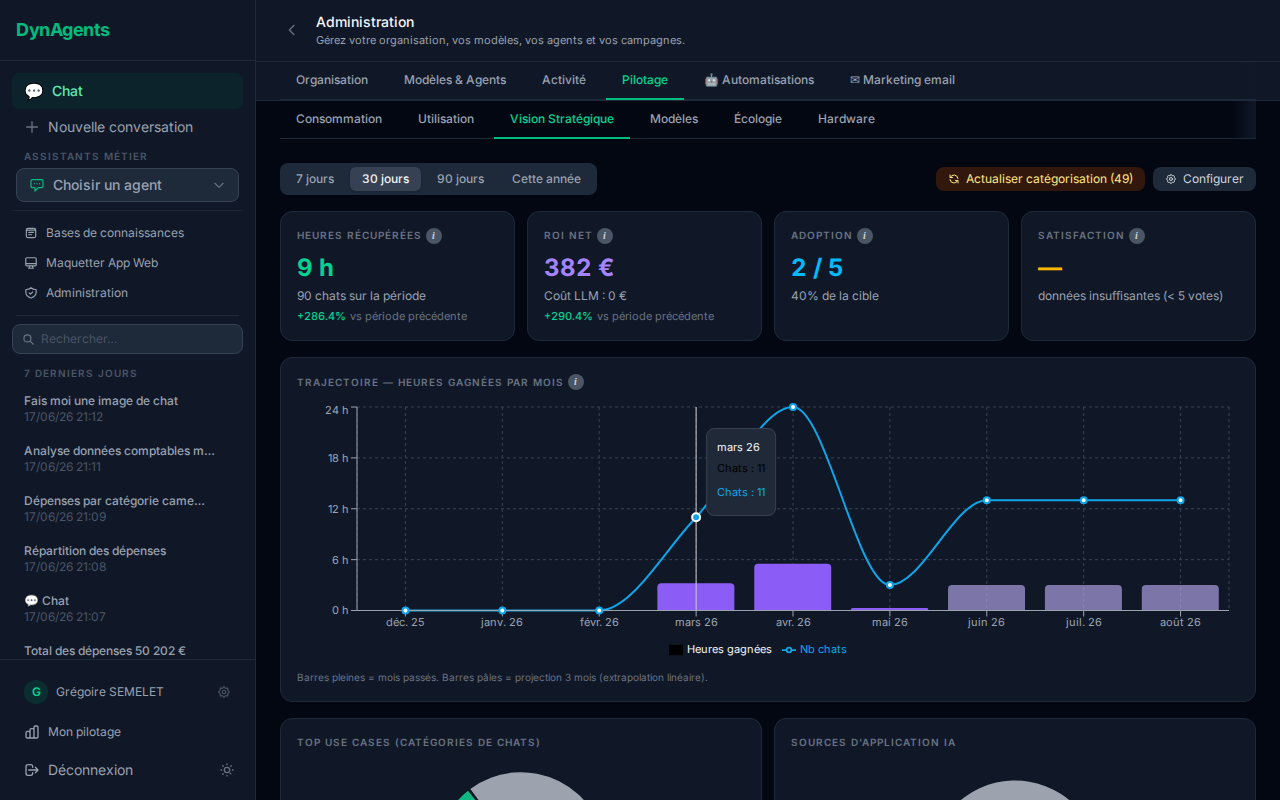Screen dimensions: 1280x800
Task: Open Maquetter App Web link
Action: 127,263
